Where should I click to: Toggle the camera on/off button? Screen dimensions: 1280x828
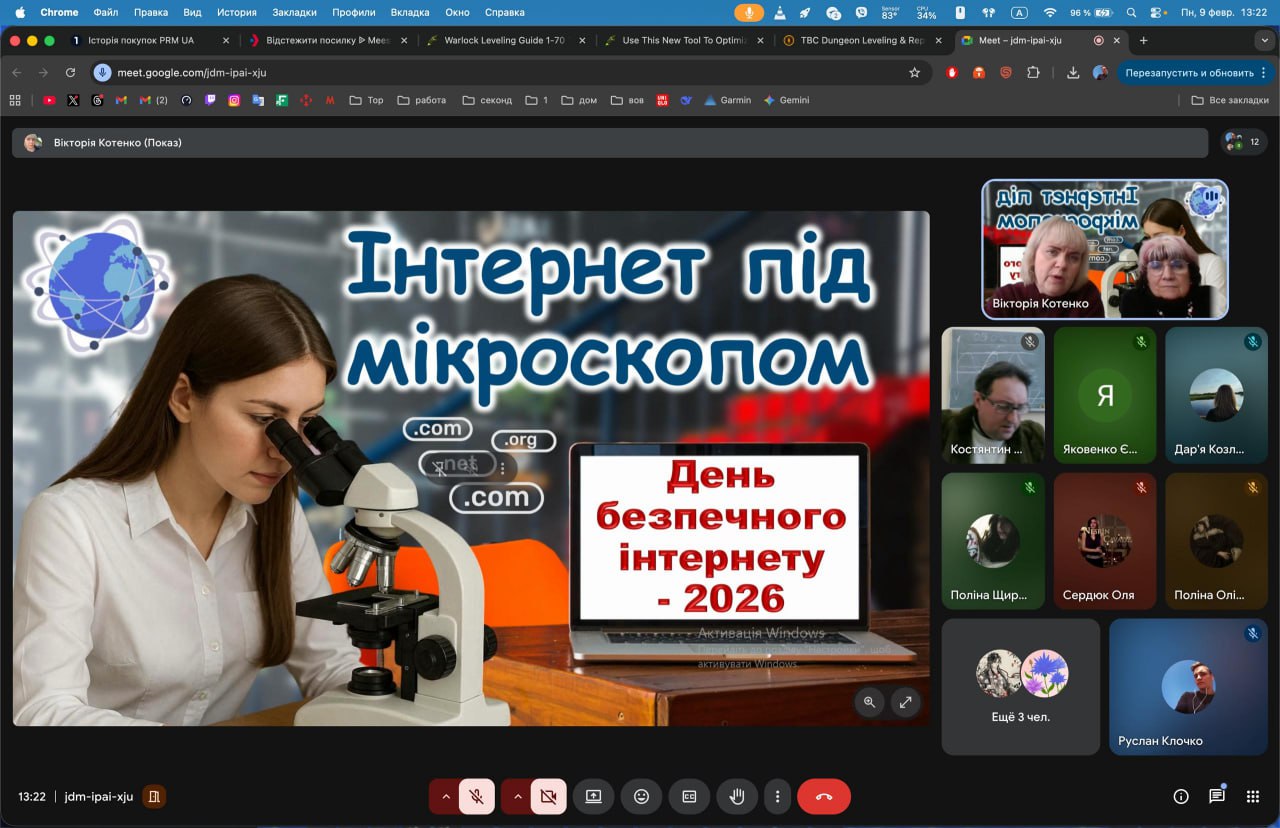click(548, 797)
